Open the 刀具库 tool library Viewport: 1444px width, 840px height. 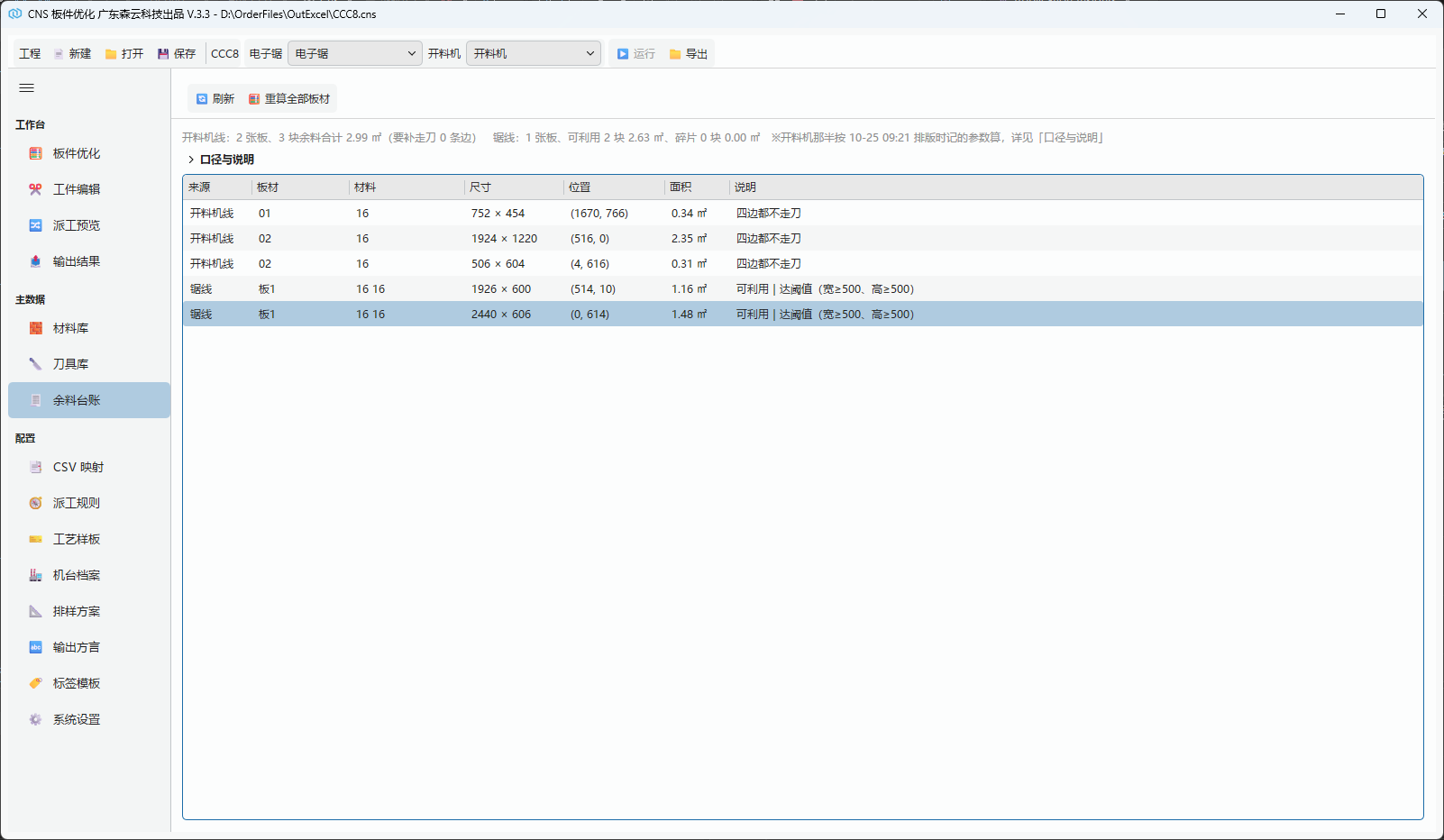tap(89, 364)
